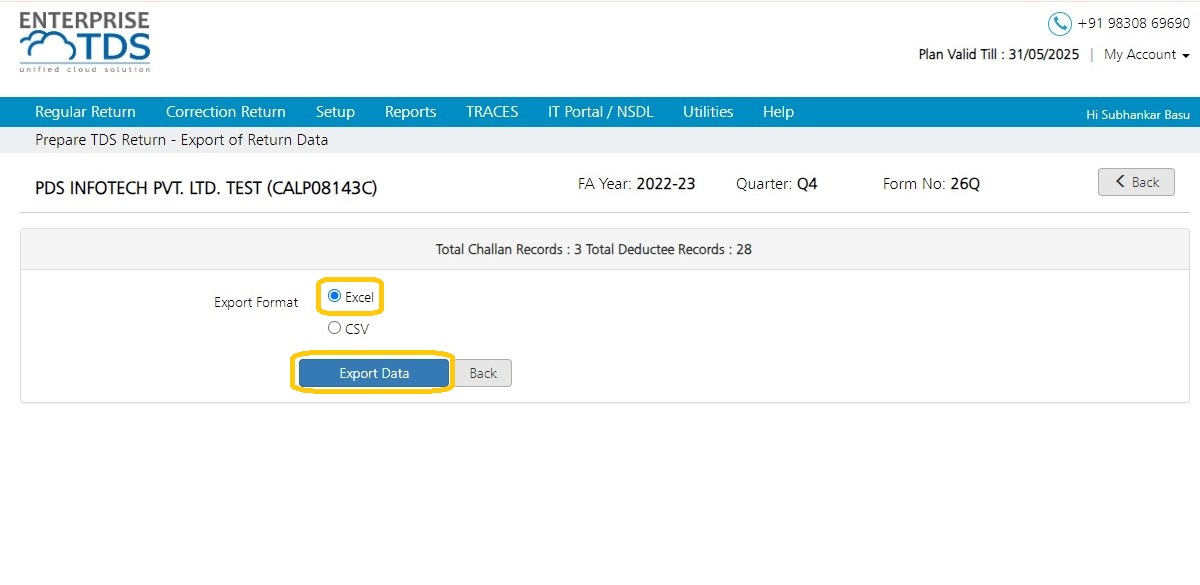Click Back button beside Export Data
1200x585 pixels.
point(483,373)
